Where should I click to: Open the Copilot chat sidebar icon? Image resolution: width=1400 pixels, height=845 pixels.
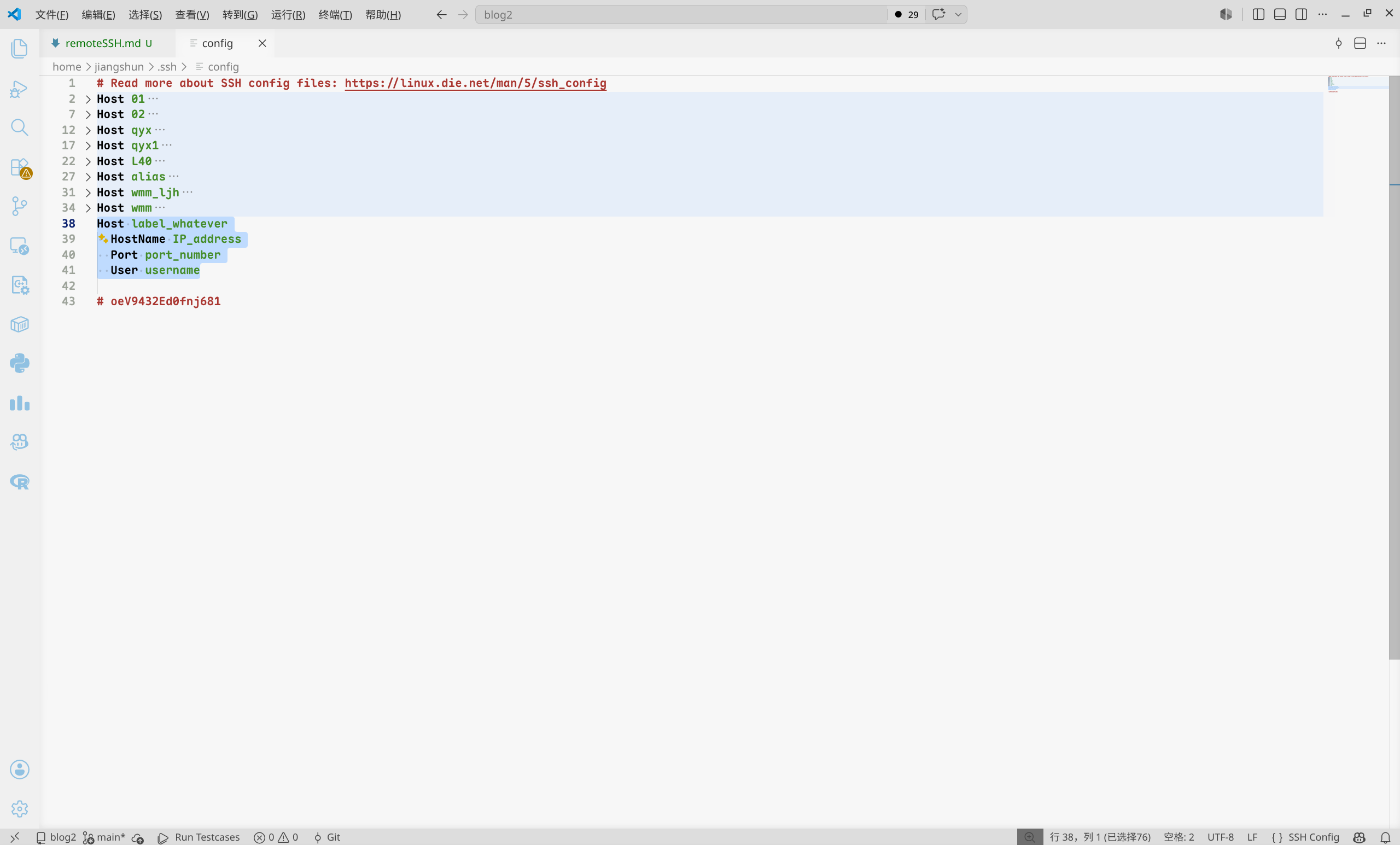click(19, 442)
